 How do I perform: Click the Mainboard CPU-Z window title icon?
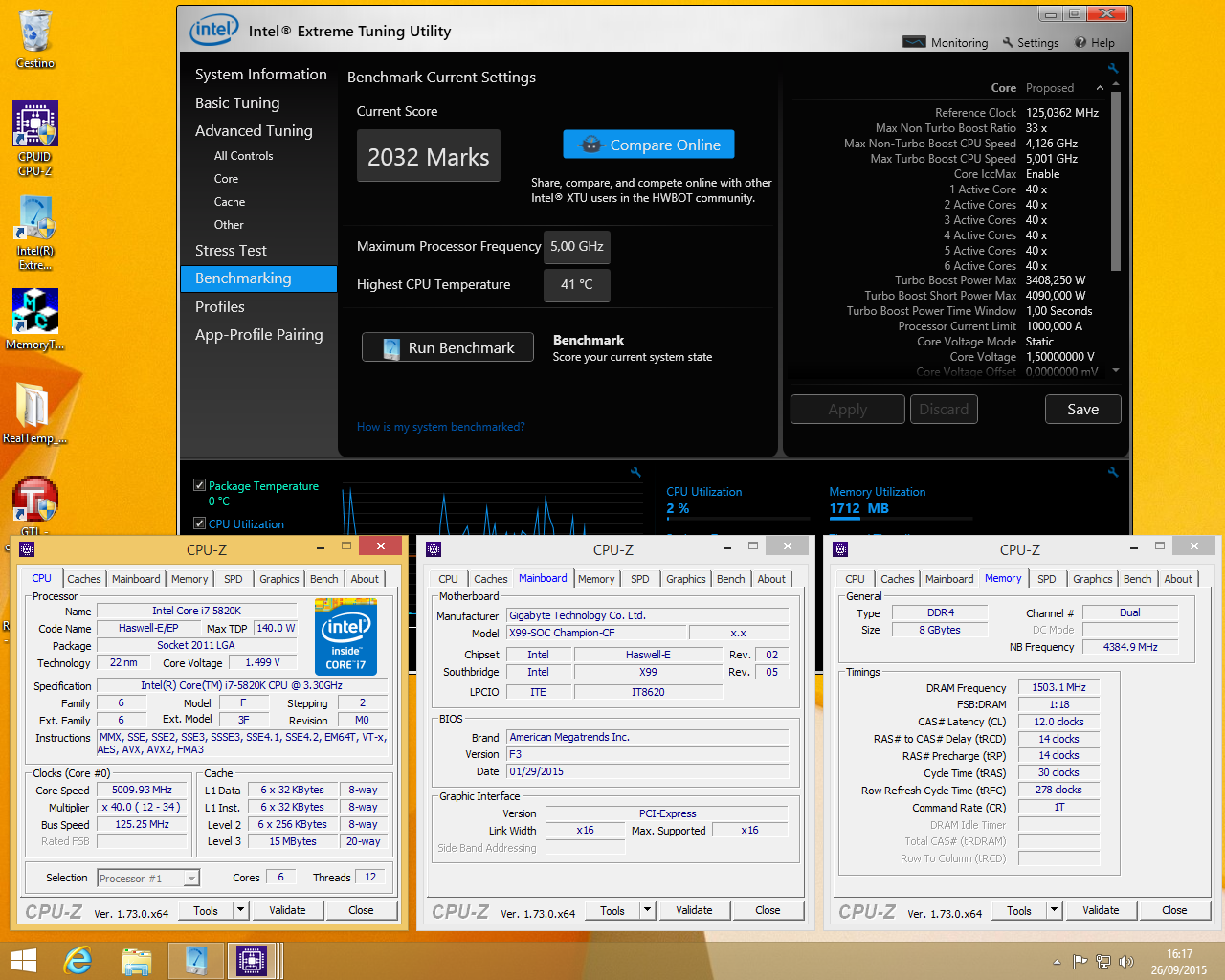[x=434, y=549]
